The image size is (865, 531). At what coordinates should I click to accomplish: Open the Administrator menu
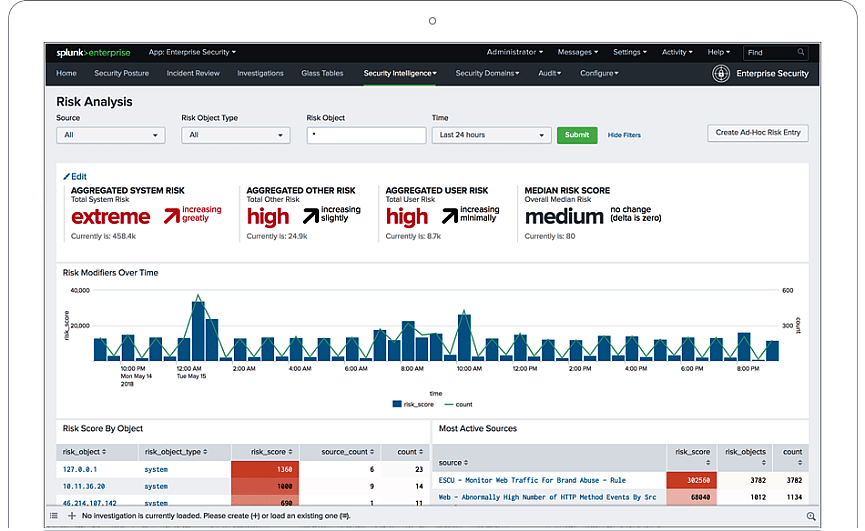click(514, 52)
